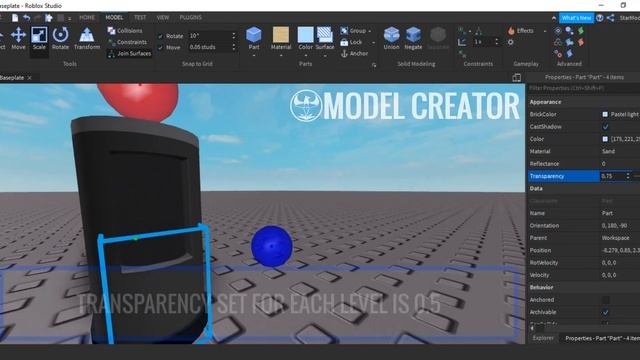Click the Effects flame icon
The image size is (640, 360).
511,31
